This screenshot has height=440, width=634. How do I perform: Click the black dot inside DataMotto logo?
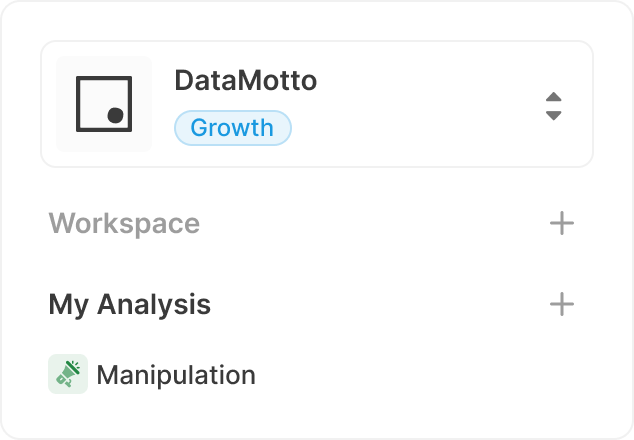click(x=115, y=116)
